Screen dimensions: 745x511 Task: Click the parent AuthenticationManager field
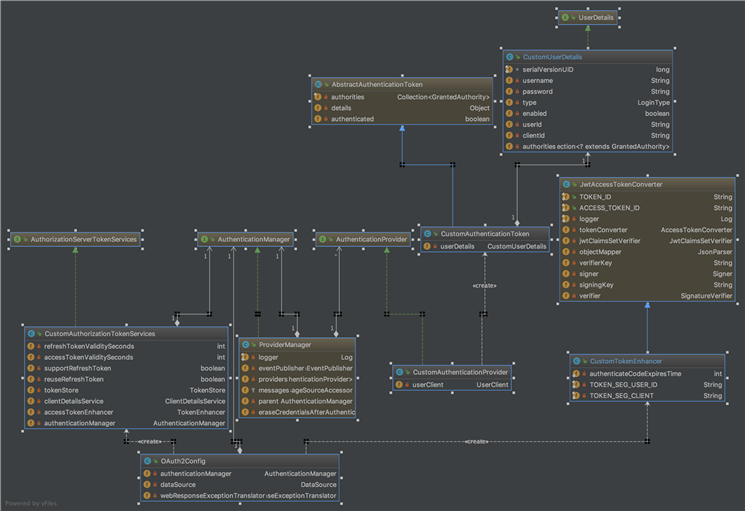[x=297, y=401]
